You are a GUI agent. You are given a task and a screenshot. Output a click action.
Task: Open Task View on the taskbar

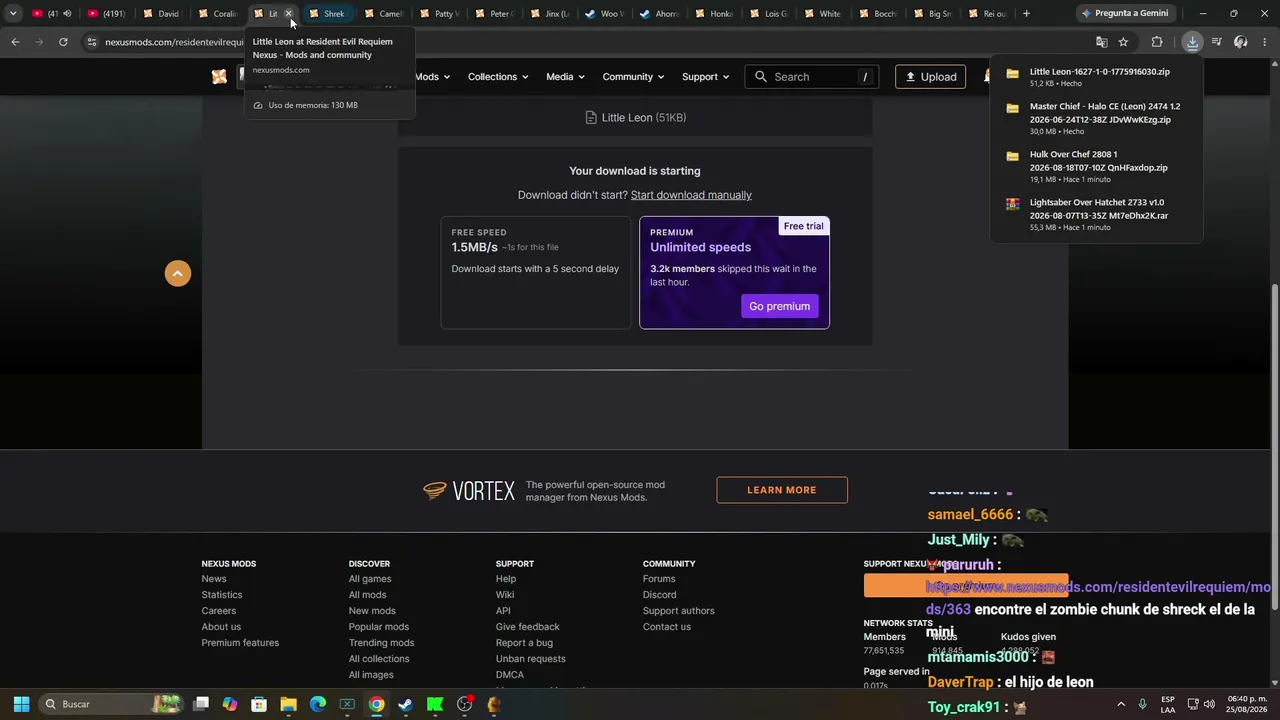(x=201, y=704)
